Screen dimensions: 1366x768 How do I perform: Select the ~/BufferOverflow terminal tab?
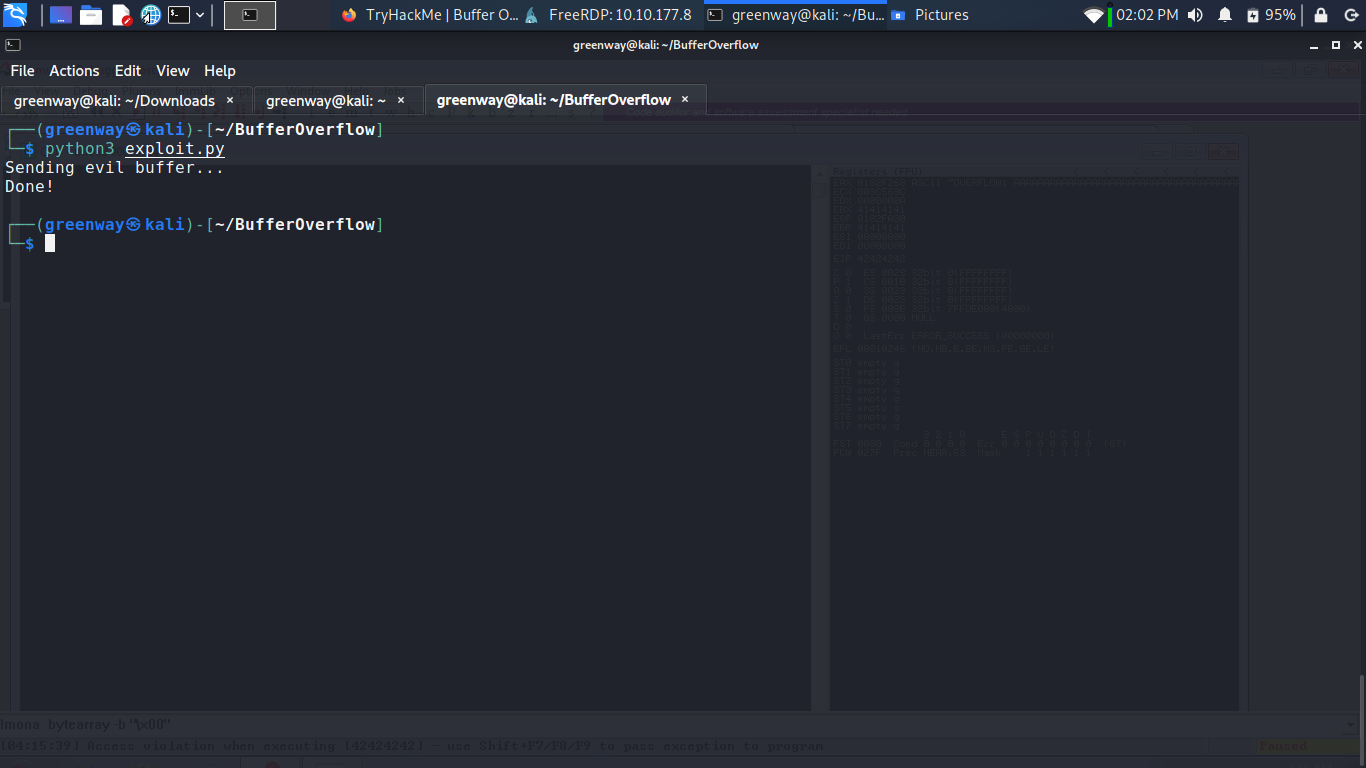[x=566, y=100]
